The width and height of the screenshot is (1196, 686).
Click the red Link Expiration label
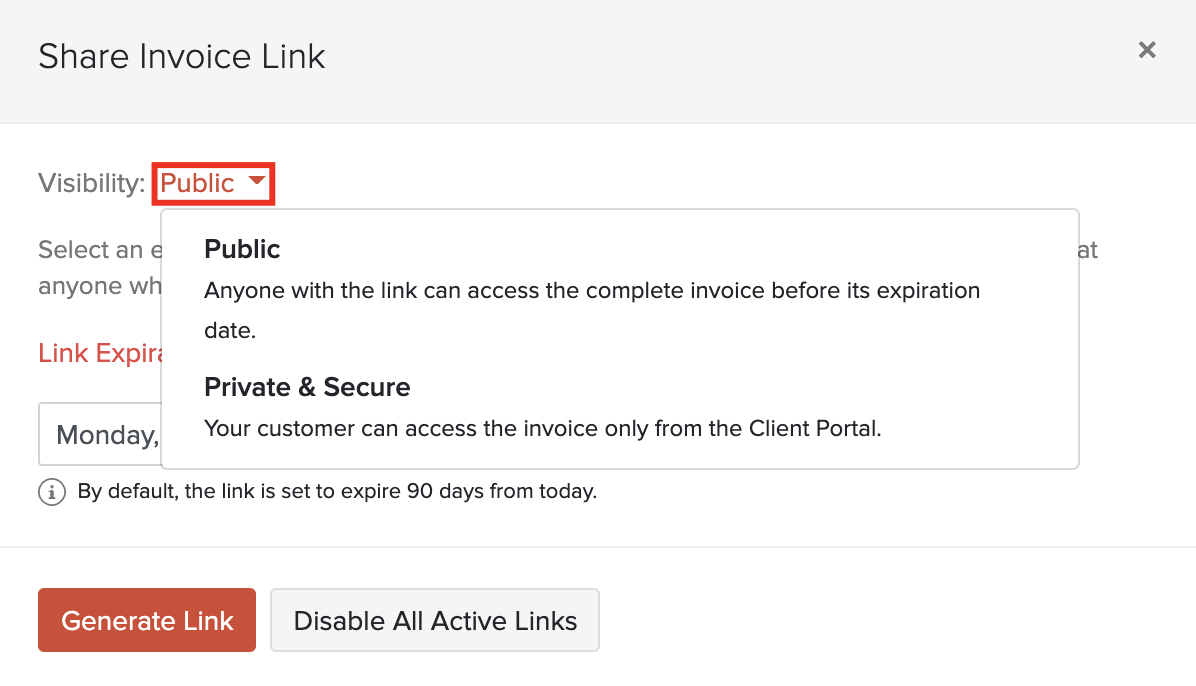point(99,353)
